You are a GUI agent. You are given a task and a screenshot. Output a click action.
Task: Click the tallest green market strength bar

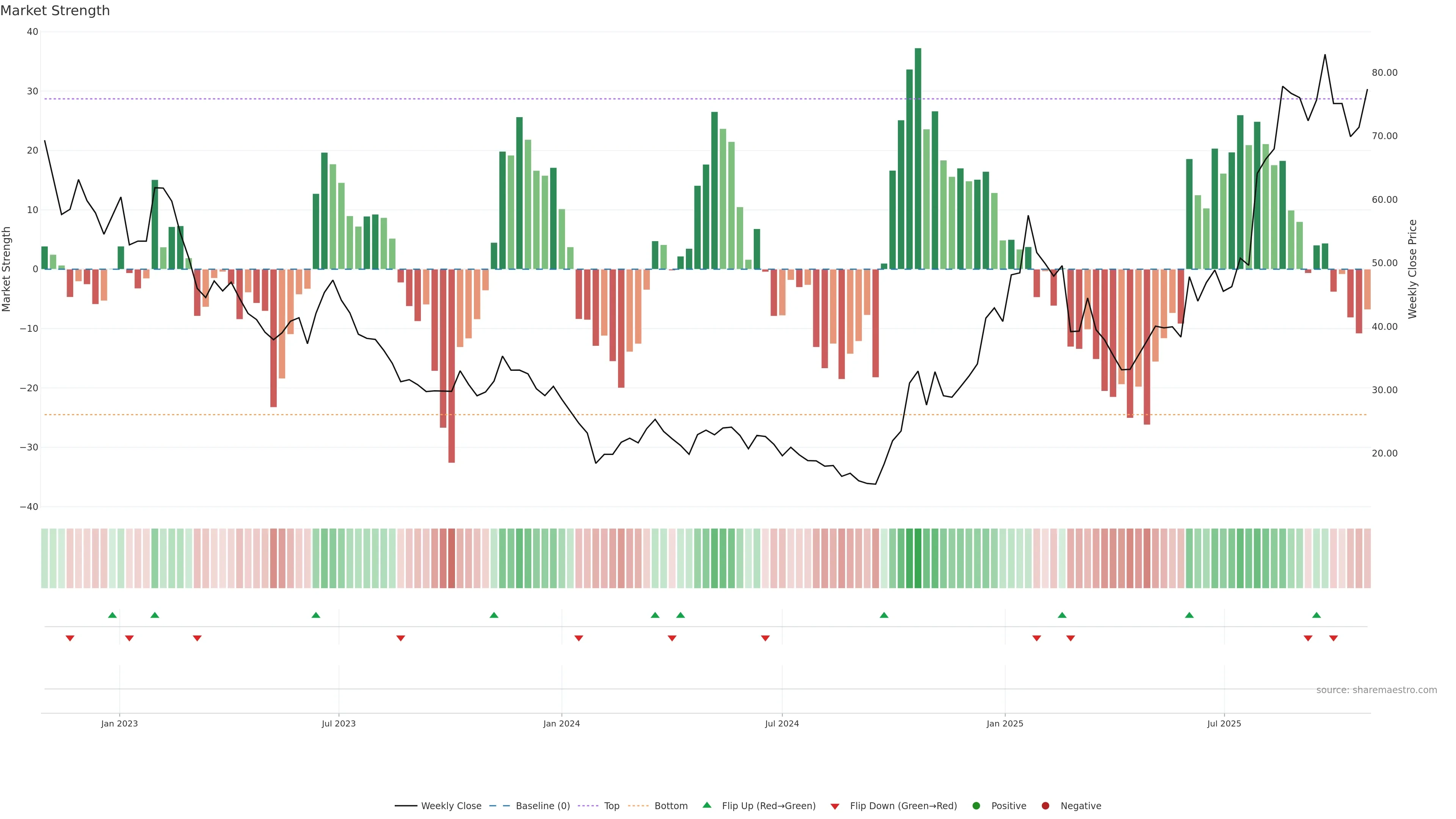coord(918,158)
